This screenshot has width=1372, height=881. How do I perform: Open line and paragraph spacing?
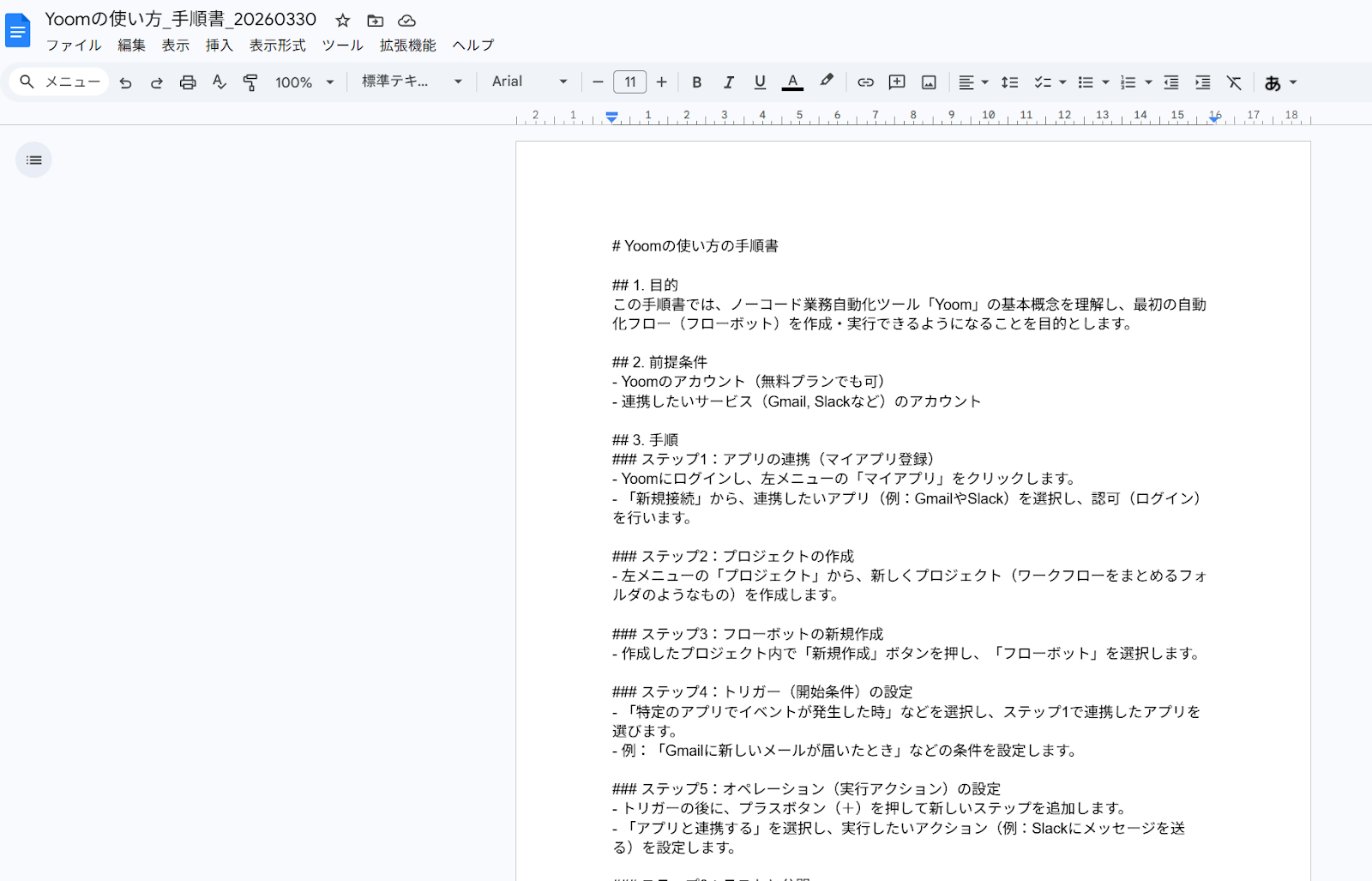pyautogui.click(x=1010, y=82)
